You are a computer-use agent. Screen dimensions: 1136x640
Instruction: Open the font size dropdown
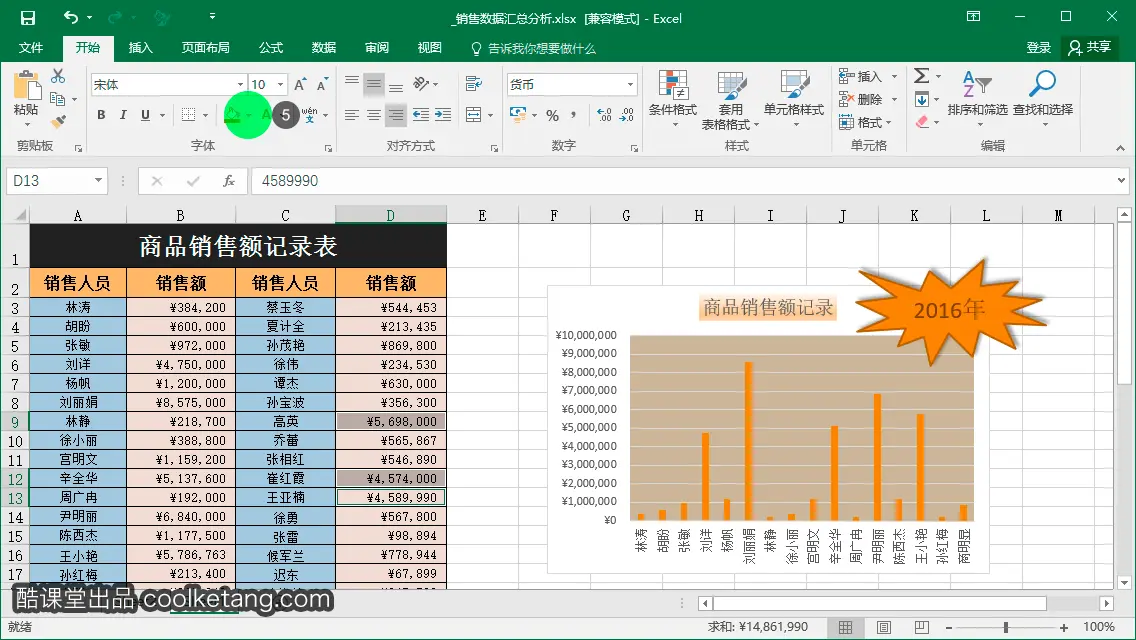click(281, 85)
